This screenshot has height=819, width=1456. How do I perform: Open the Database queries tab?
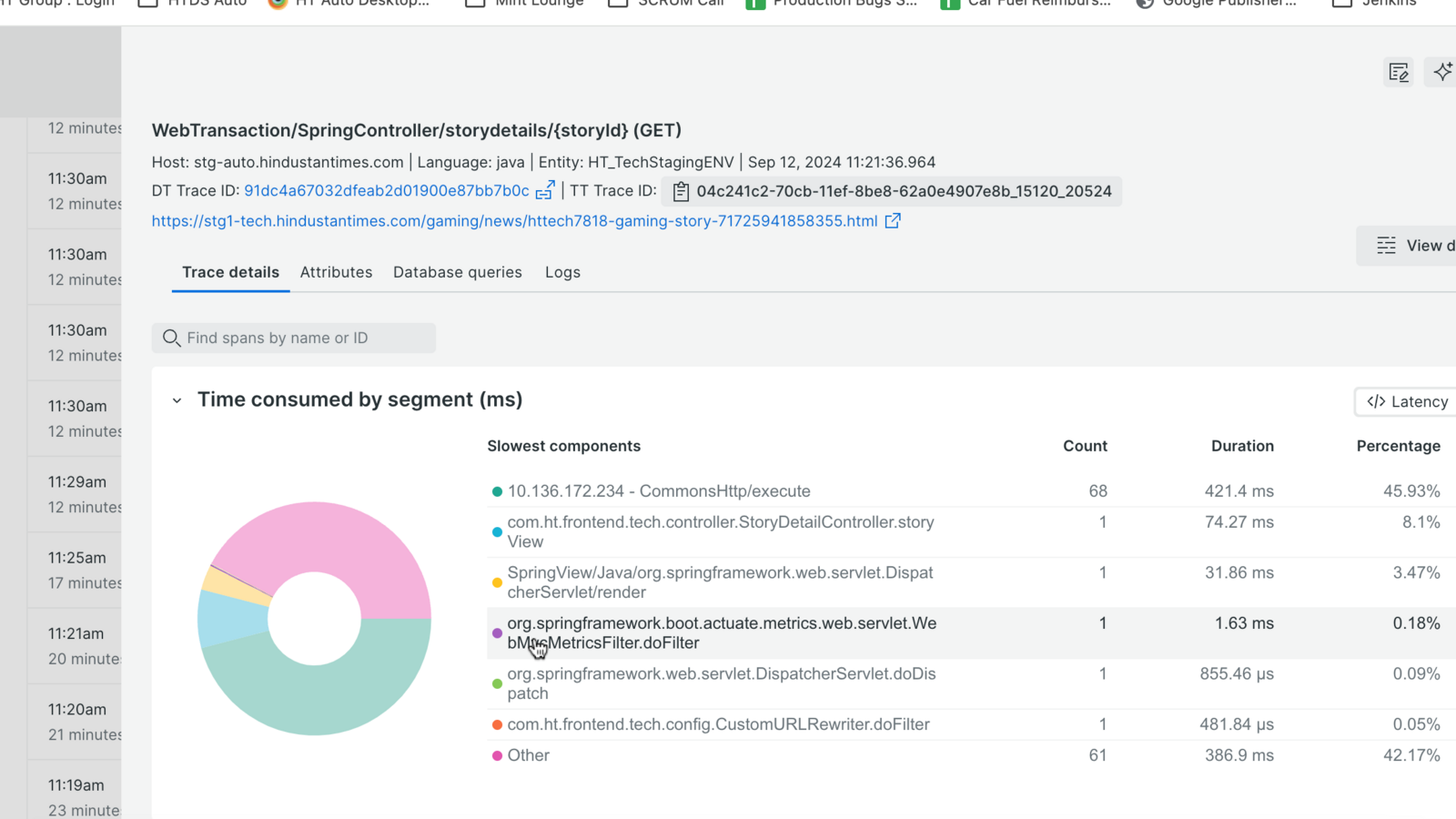coord(458,272)
